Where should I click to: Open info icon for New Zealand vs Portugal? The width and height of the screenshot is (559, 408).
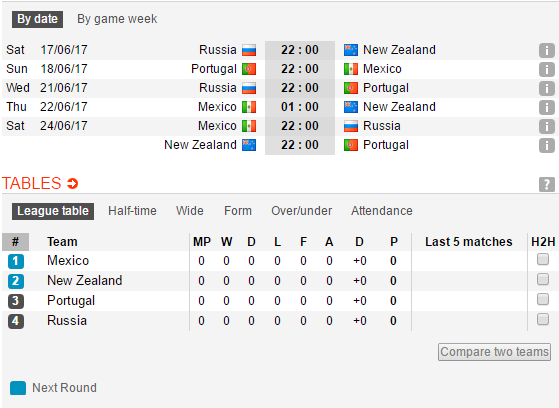click(547, 145)
